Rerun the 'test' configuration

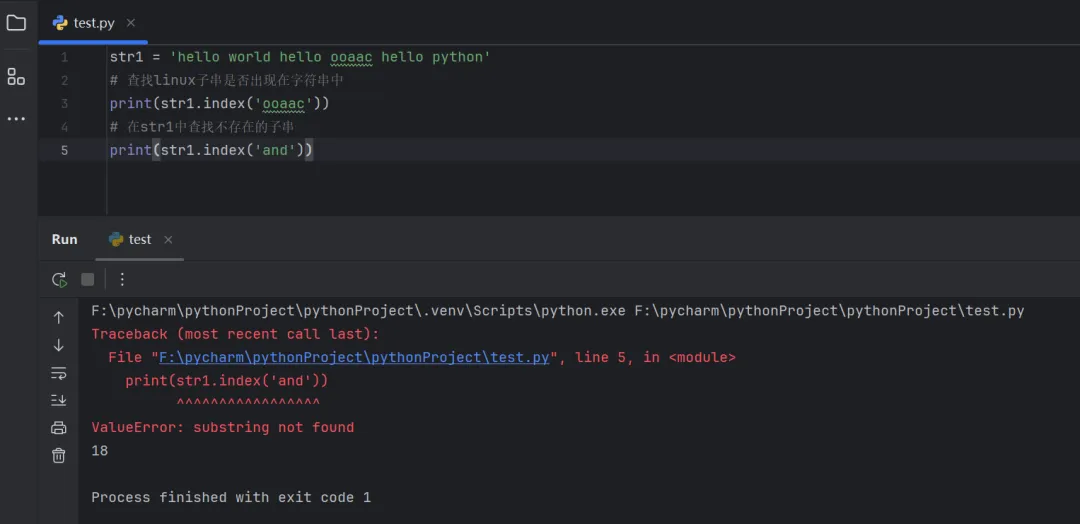pos(59,279)
